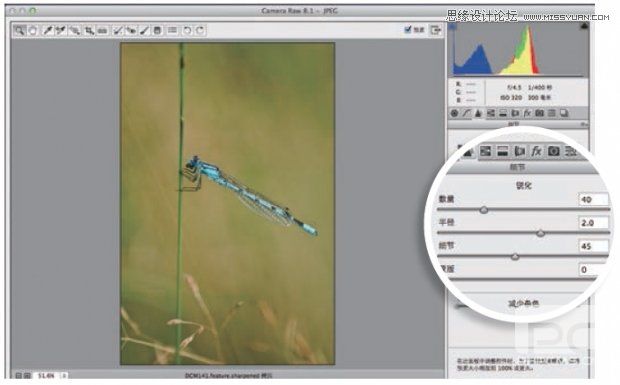This screenshot has width=620, height=385.
Task: Click the Camera Raw 8.1 title text
Action: (x=299, y=11)
